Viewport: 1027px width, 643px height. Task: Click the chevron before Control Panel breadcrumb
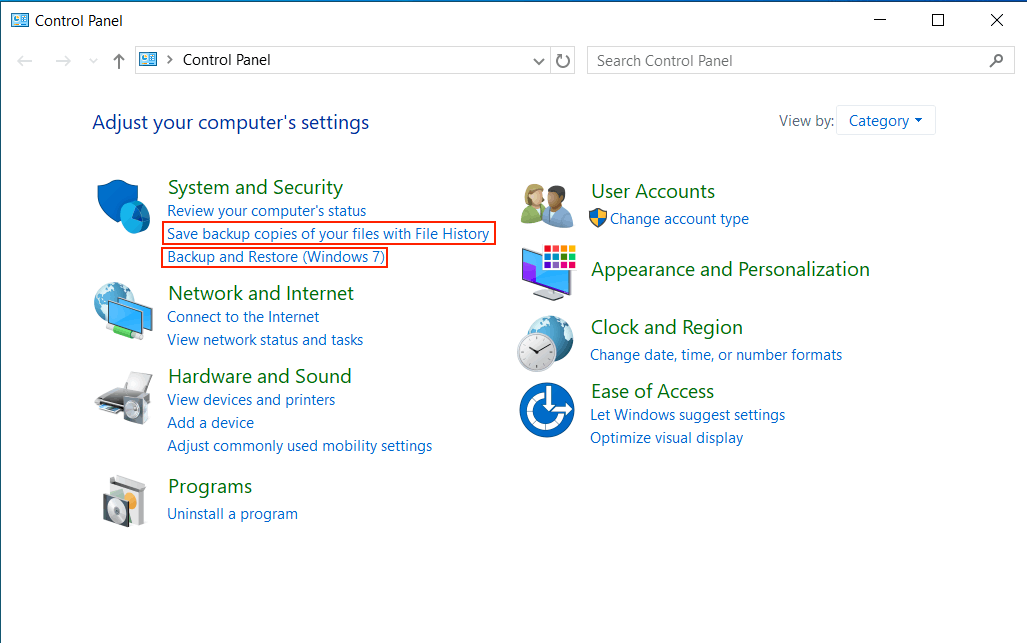[170, 60]
